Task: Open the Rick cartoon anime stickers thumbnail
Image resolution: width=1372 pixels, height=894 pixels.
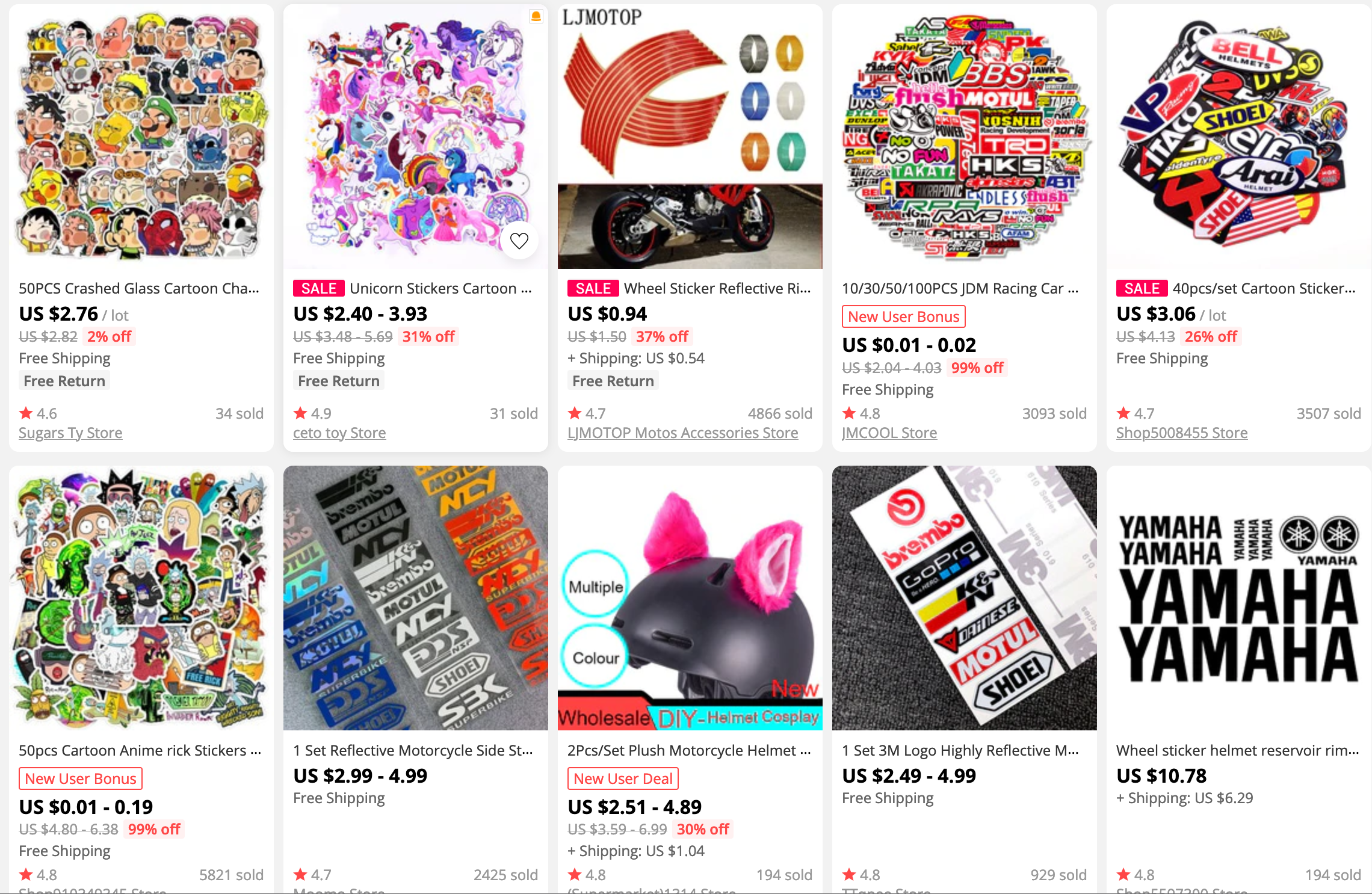Action: 141,598
